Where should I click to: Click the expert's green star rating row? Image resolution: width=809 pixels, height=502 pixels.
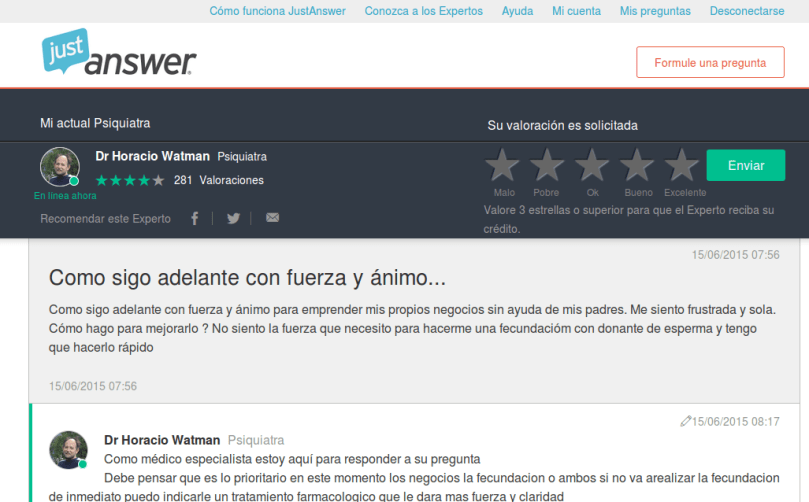[130, 180]
